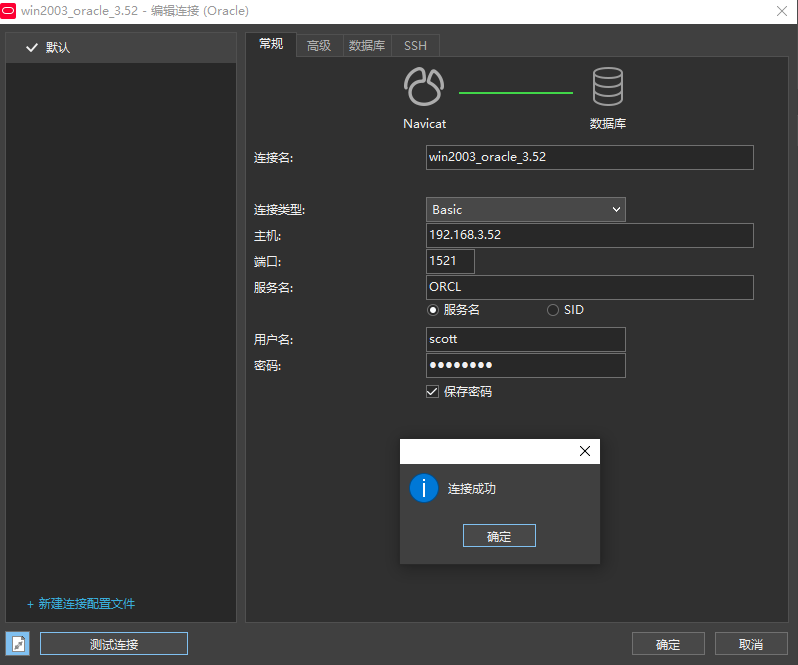Click the Oracle icon in title bar
The width and height of the screenshot is (798, 665).
pos(8,11)
